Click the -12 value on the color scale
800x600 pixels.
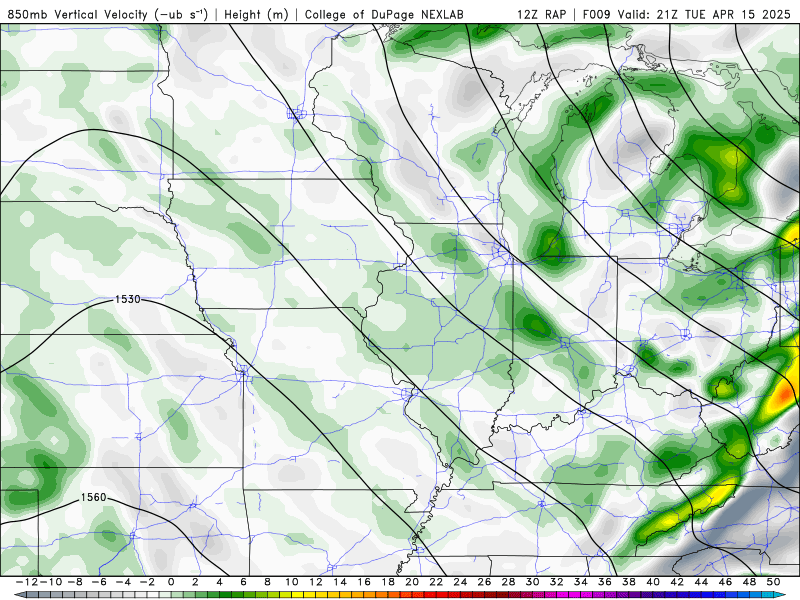pos(27,582)
